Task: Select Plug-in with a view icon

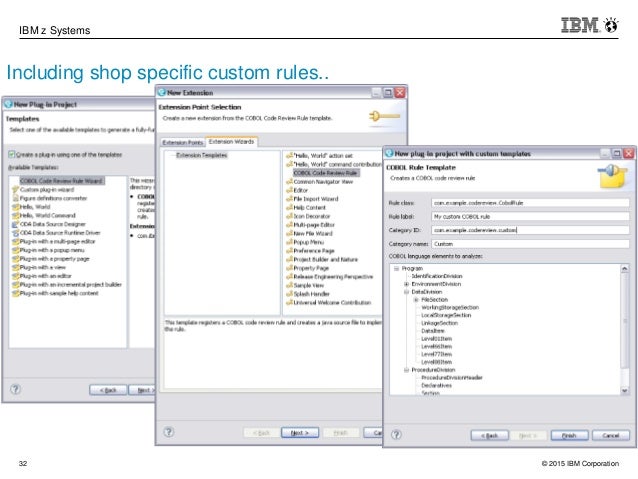Action: coord(15,267)
